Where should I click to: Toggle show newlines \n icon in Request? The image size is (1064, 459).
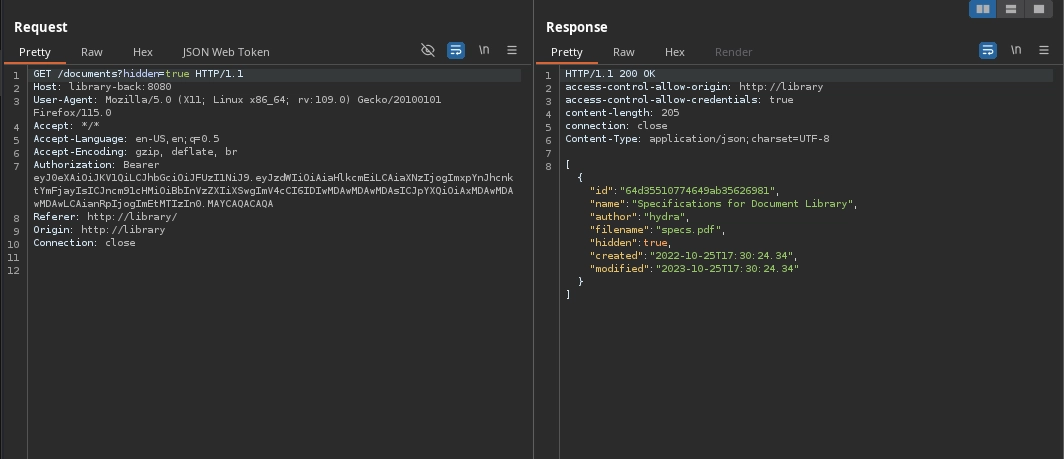click(484, 50)
